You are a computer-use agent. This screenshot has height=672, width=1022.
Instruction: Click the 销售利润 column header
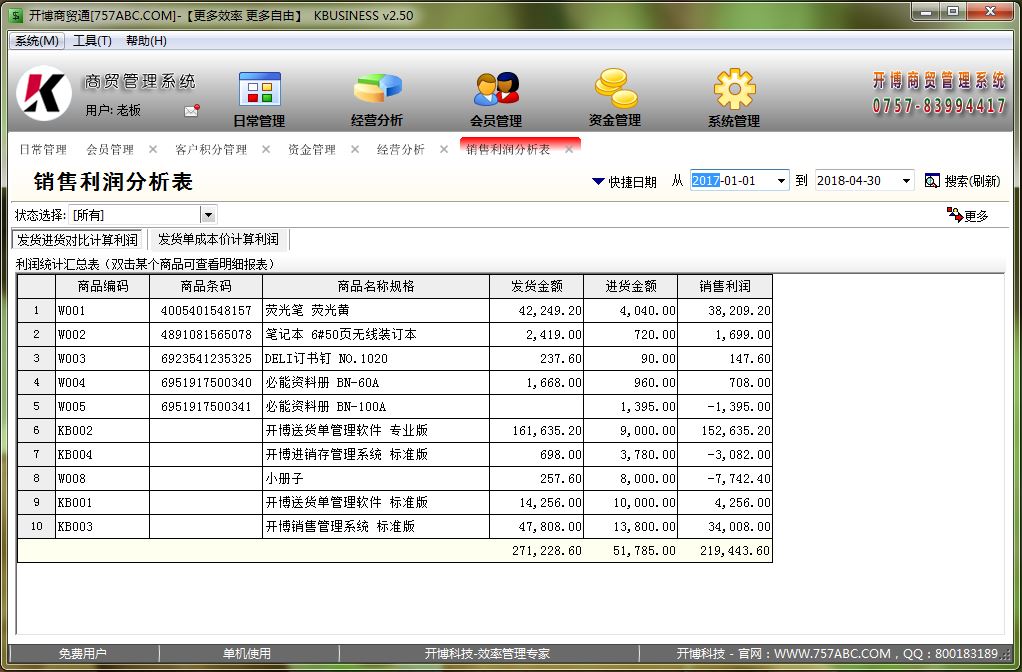pyautogui.click(x=725, y=286)
